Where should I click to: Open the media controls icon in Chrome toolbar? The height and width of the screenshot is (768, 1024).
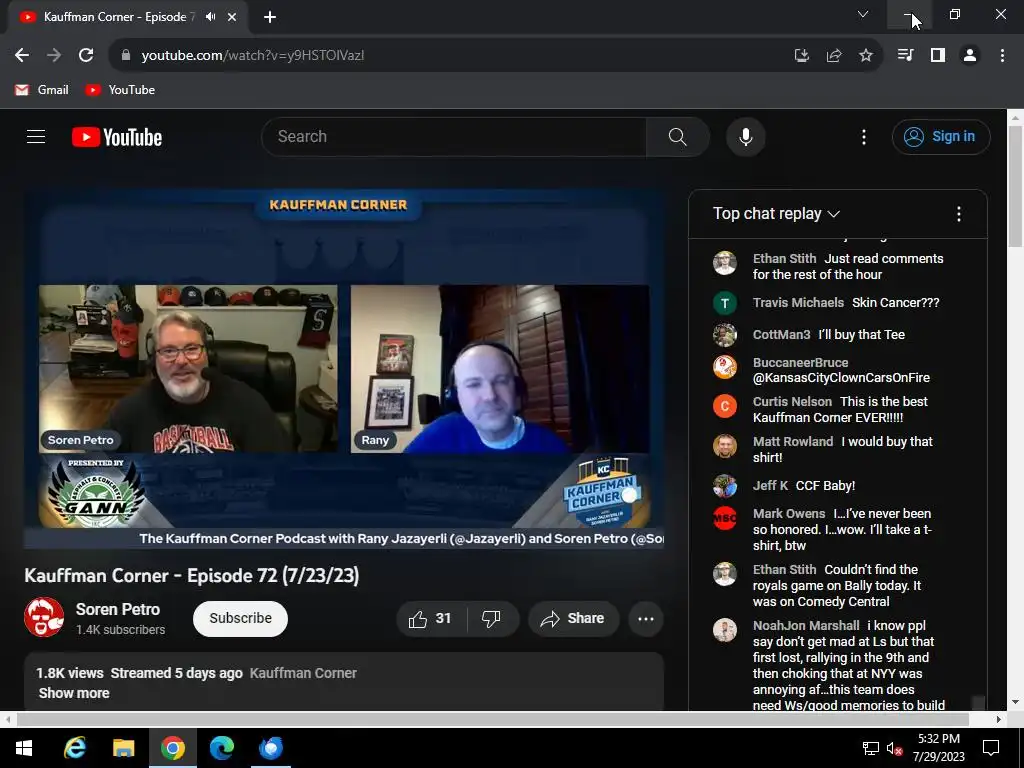tap(905, 56)
